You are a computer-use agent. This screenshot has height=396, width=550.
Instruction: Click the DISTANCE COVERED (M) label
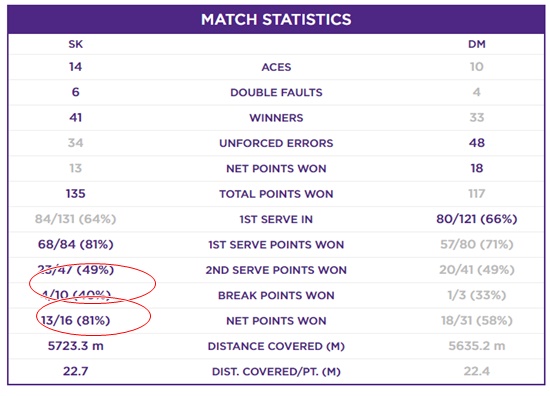tap(276, 346)
